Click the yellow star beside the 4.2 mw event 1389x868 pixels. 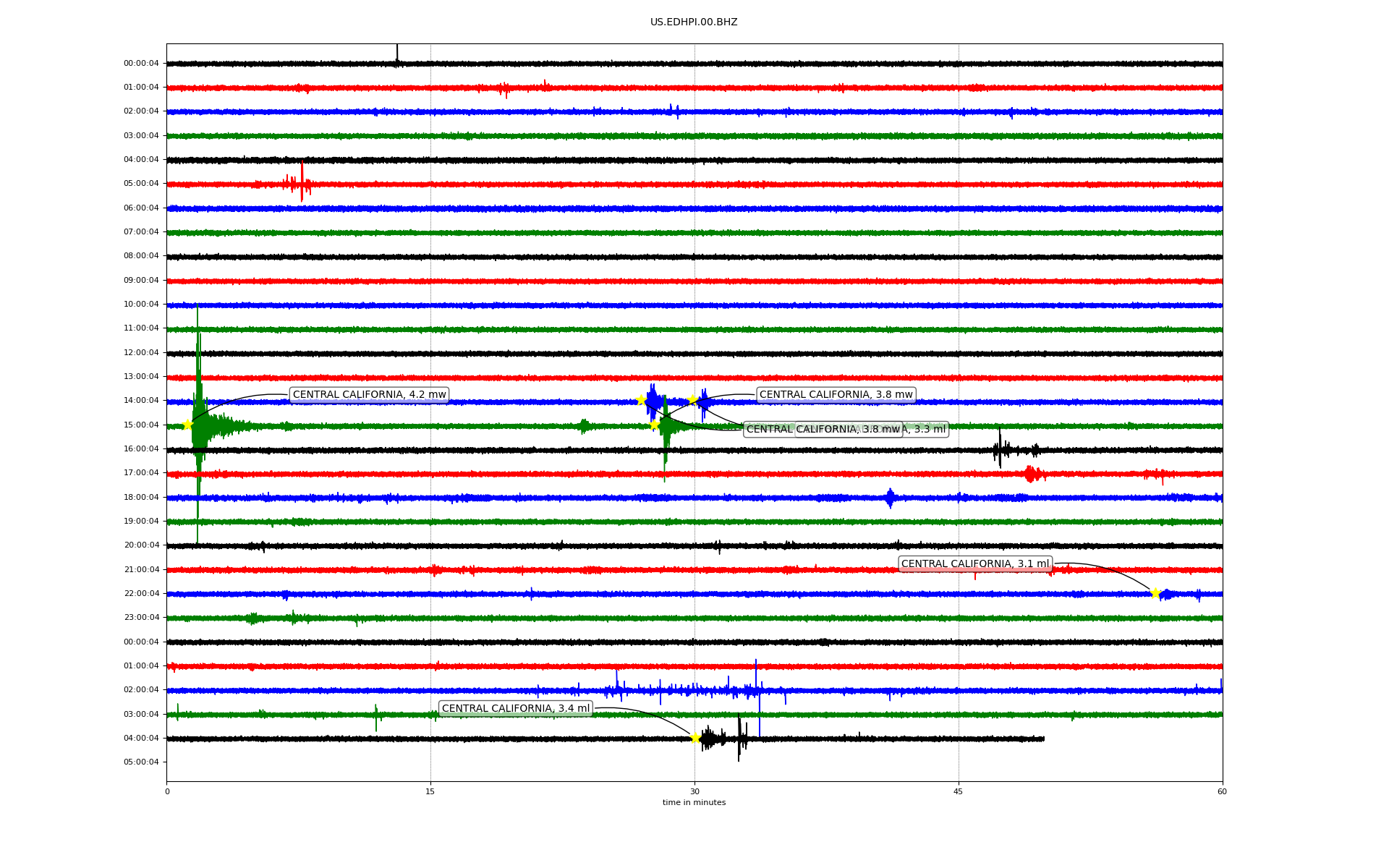pos(187,425)
